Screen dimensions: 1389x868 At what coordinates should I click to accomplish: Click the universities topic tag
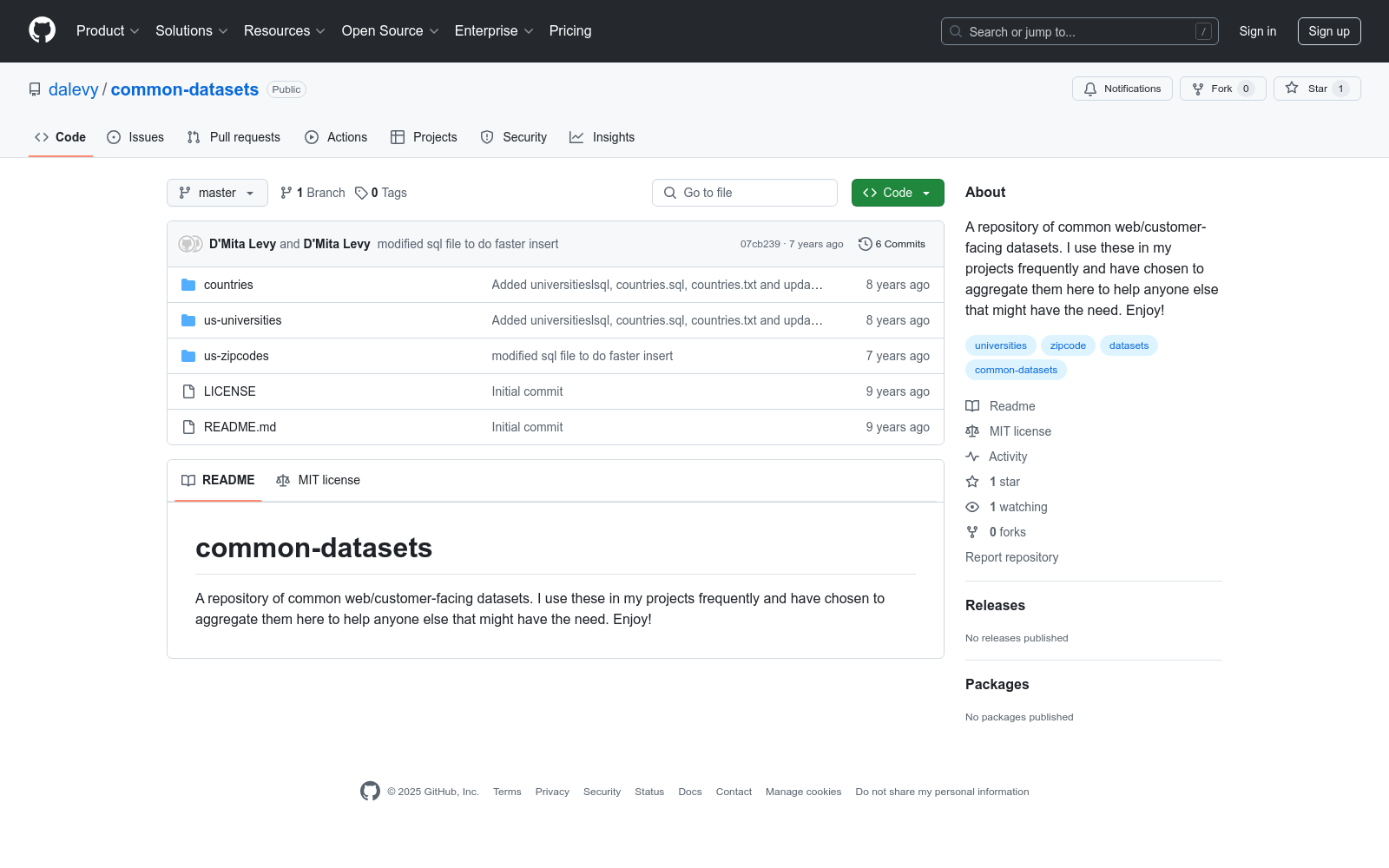click(x=1001, y=345)
